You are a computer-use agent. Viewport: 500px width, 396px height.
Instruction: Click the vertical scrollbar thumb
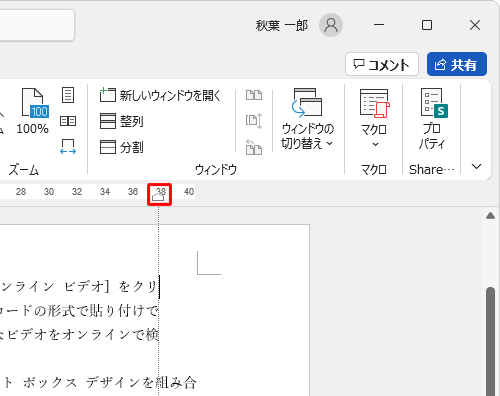(x=490, y=341)
